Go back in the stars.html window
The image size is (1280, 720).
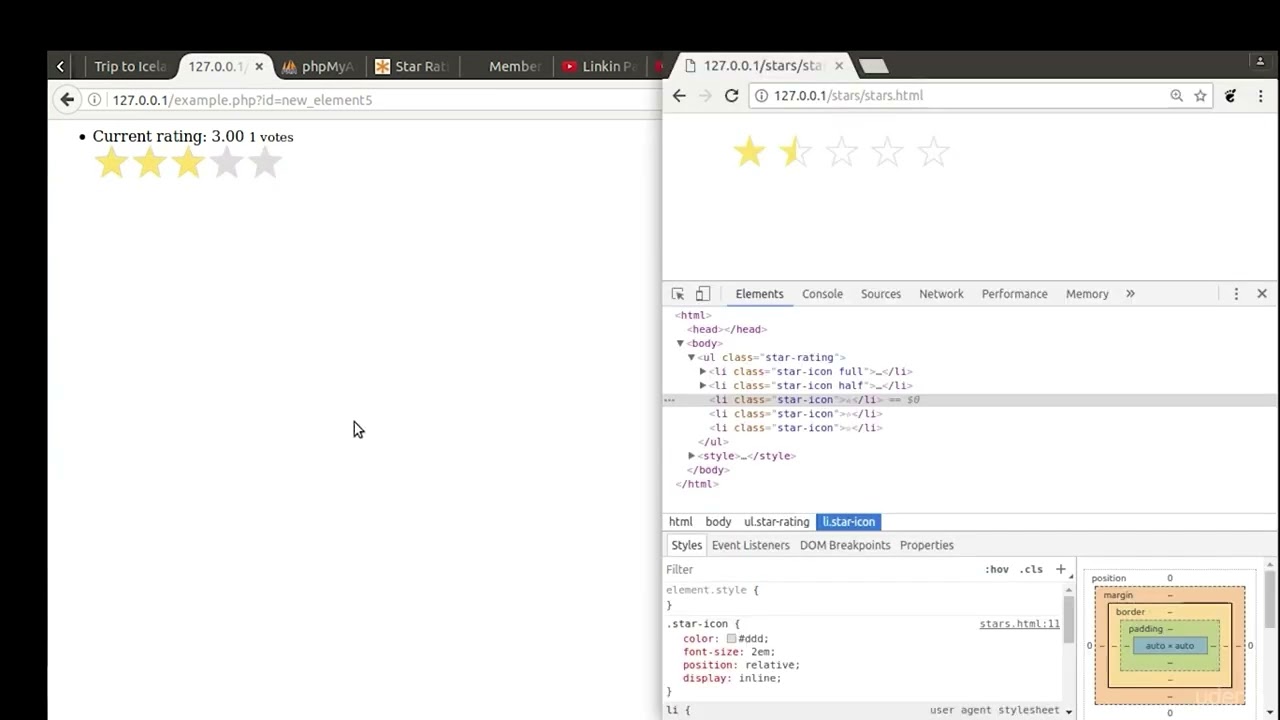[679, 96]
